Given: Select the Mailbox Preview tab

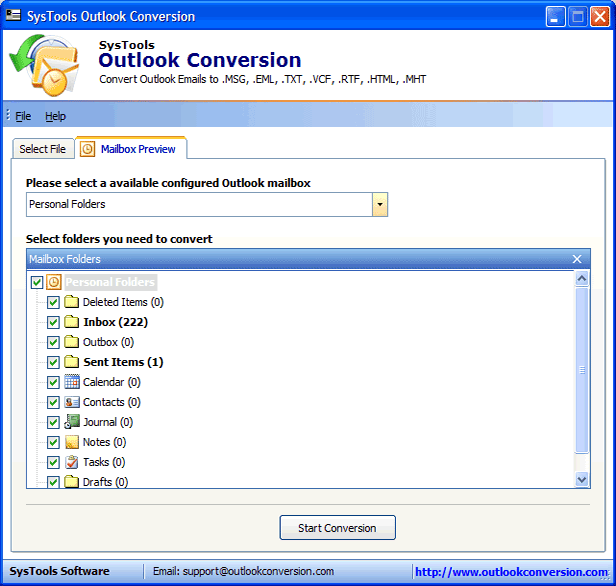Looking at the screenshot, I should coord(131,148).
